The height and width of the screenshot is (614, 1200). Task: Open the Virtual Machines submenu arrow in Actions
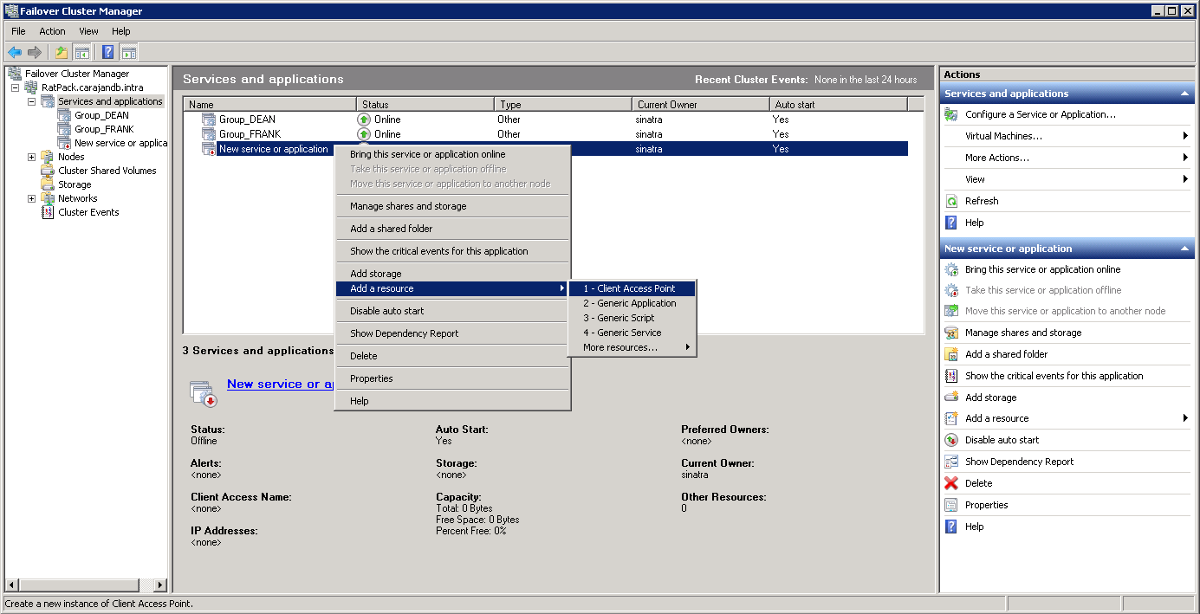click(1186, 136)
